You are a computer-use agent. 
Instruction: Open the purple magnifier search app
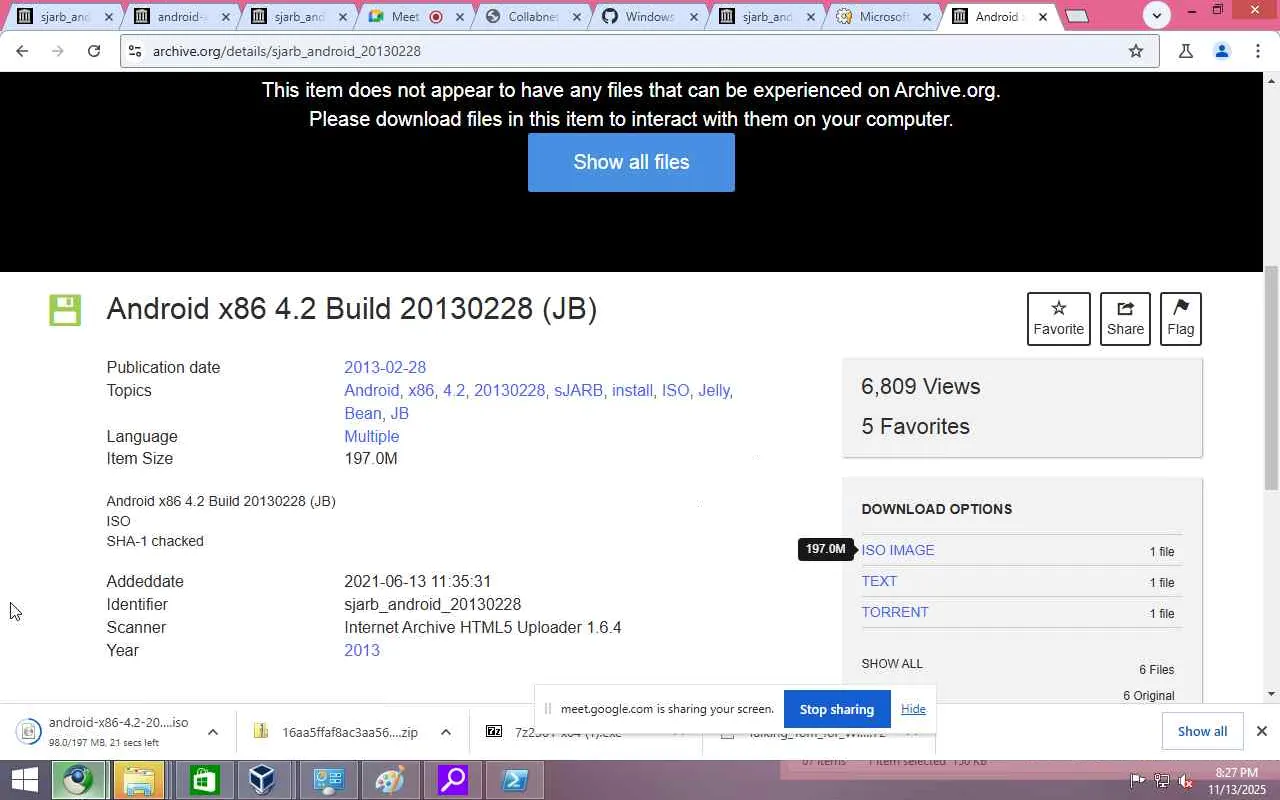click(x=453, y=780)
